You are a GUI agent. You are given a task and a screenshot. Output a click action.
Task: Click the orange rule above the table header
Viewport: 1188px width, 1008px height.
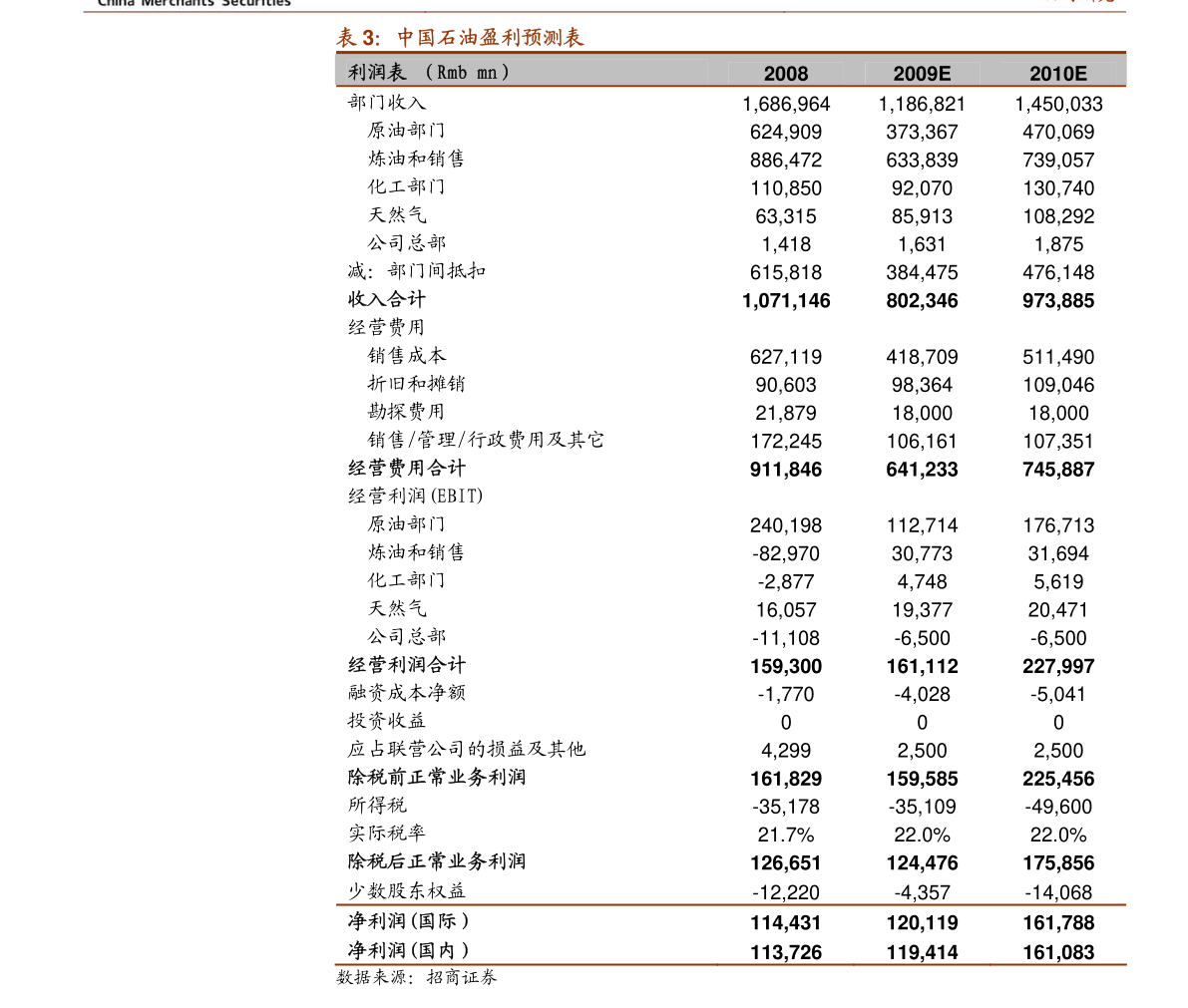(x=730, y=52)
